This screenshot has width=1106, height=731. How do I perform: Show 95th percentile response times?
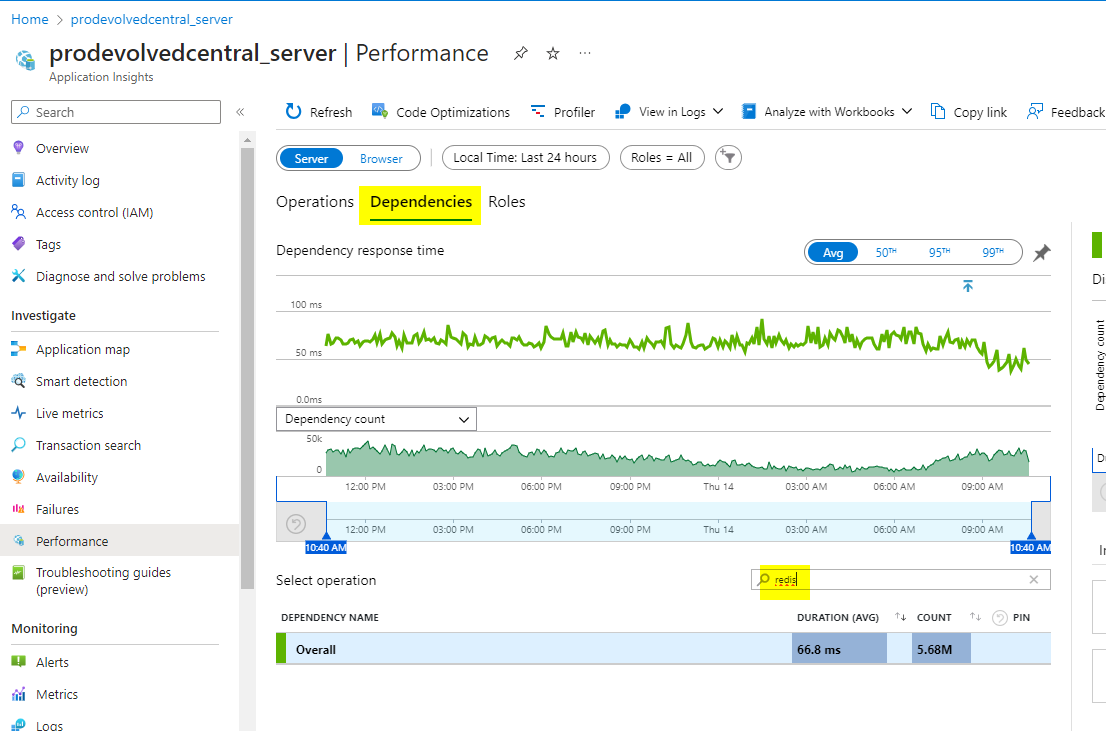tap(938, 252)
